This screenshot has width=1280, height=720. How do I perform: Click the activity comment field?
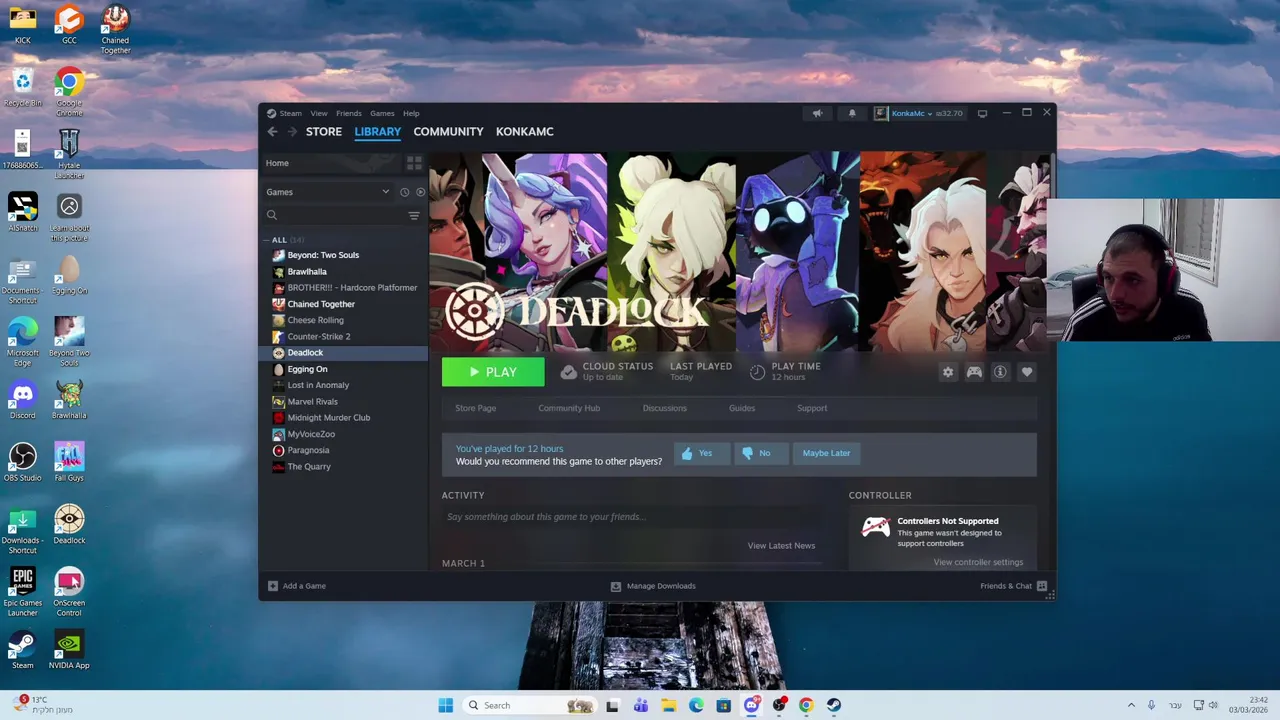pos(634,517)
